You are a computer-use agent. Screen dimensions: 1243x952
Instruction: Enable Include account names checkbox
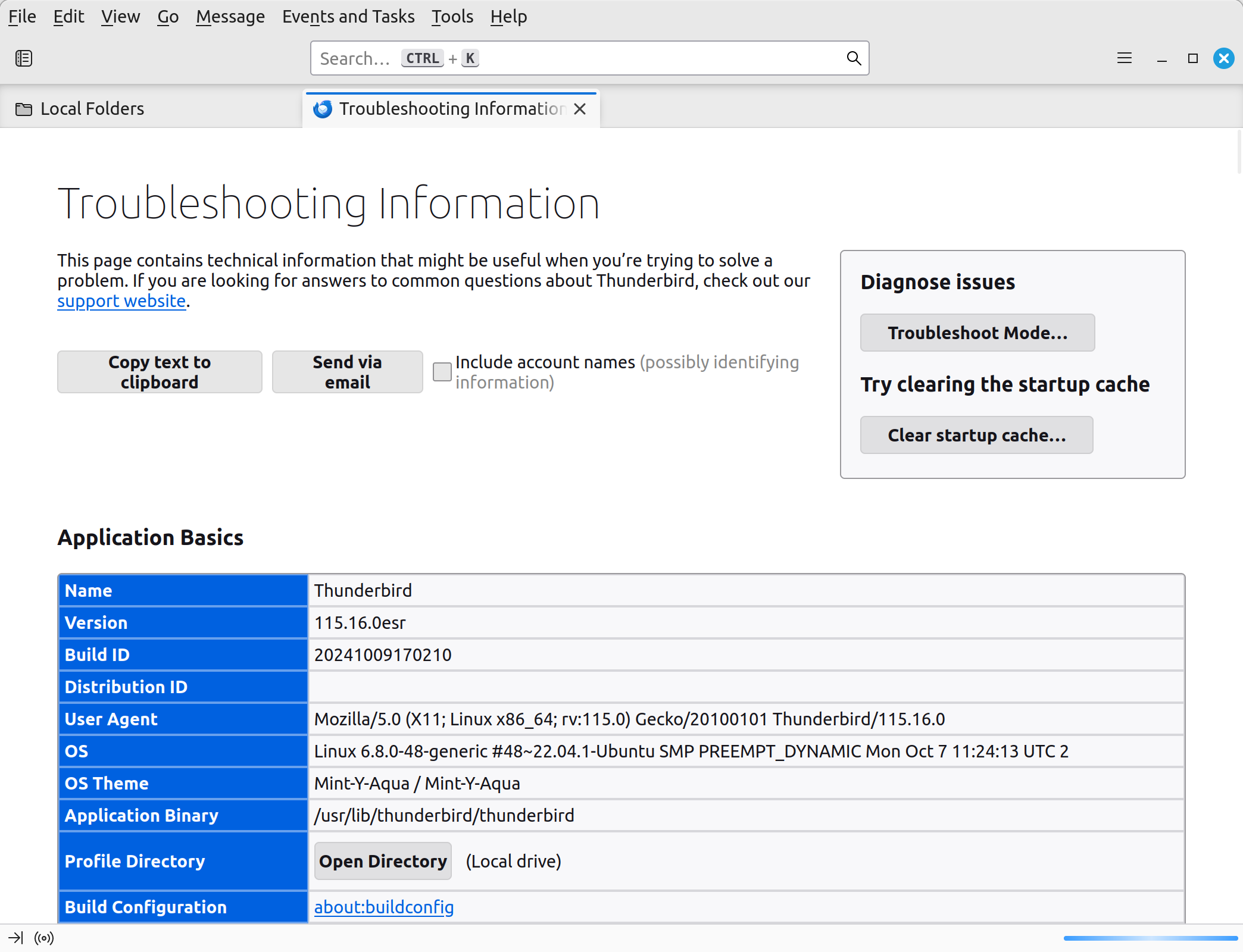coord(442,372)
